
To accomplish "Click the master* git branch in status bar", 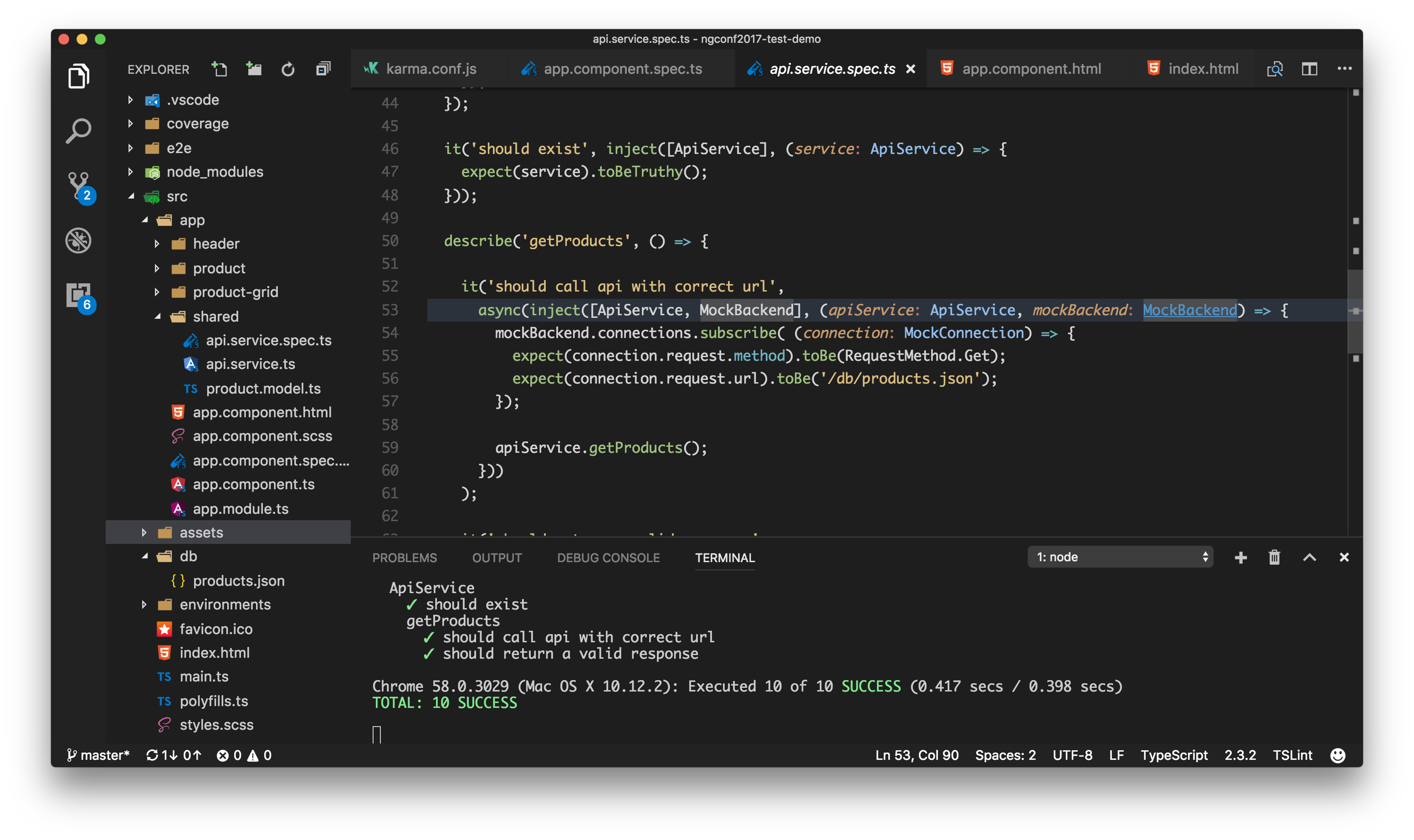I will [x=99, y=756].
